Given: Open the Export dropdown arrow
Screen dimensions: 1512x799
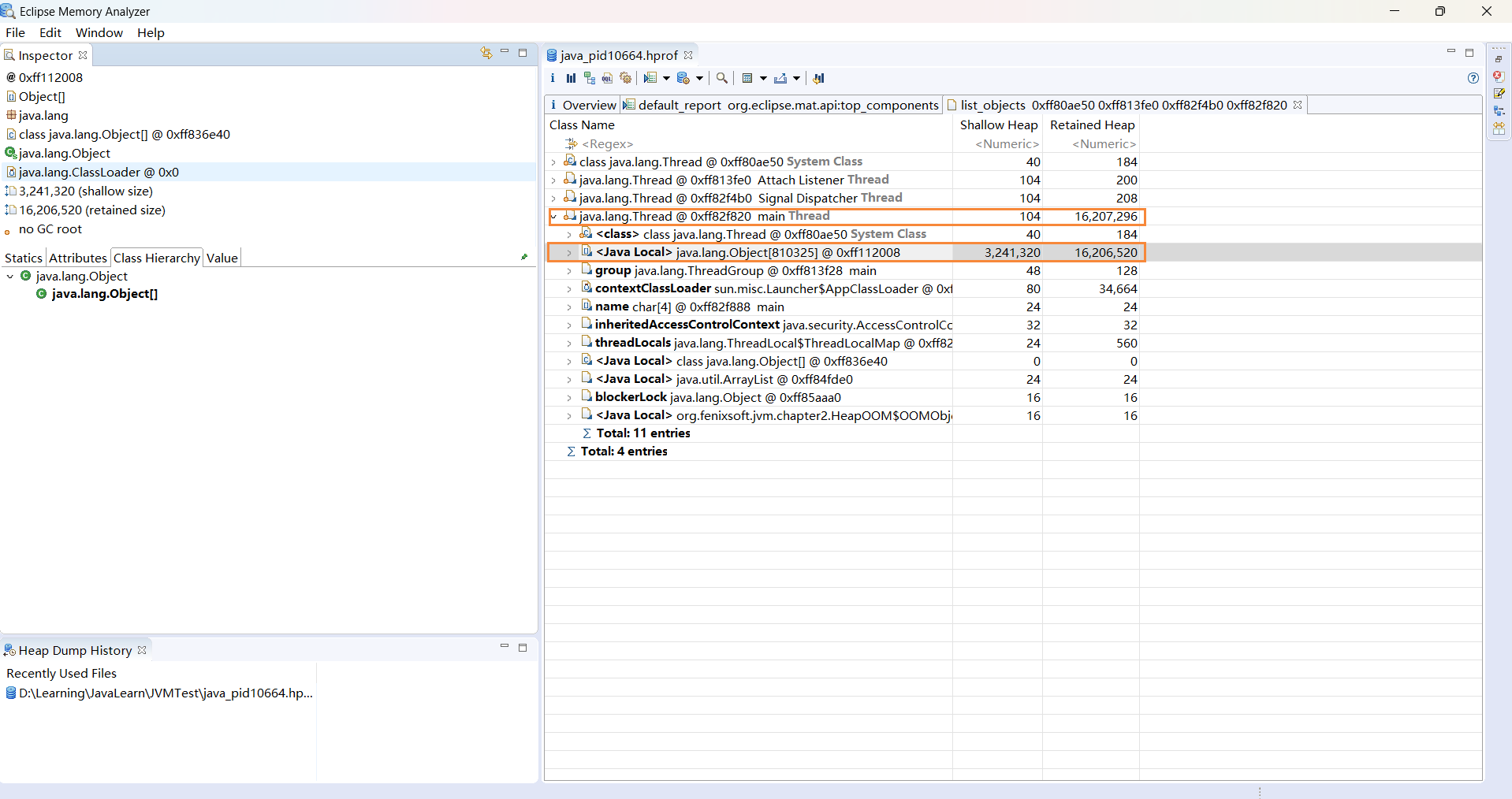Looking at the screenshot, I should point(796,78).
